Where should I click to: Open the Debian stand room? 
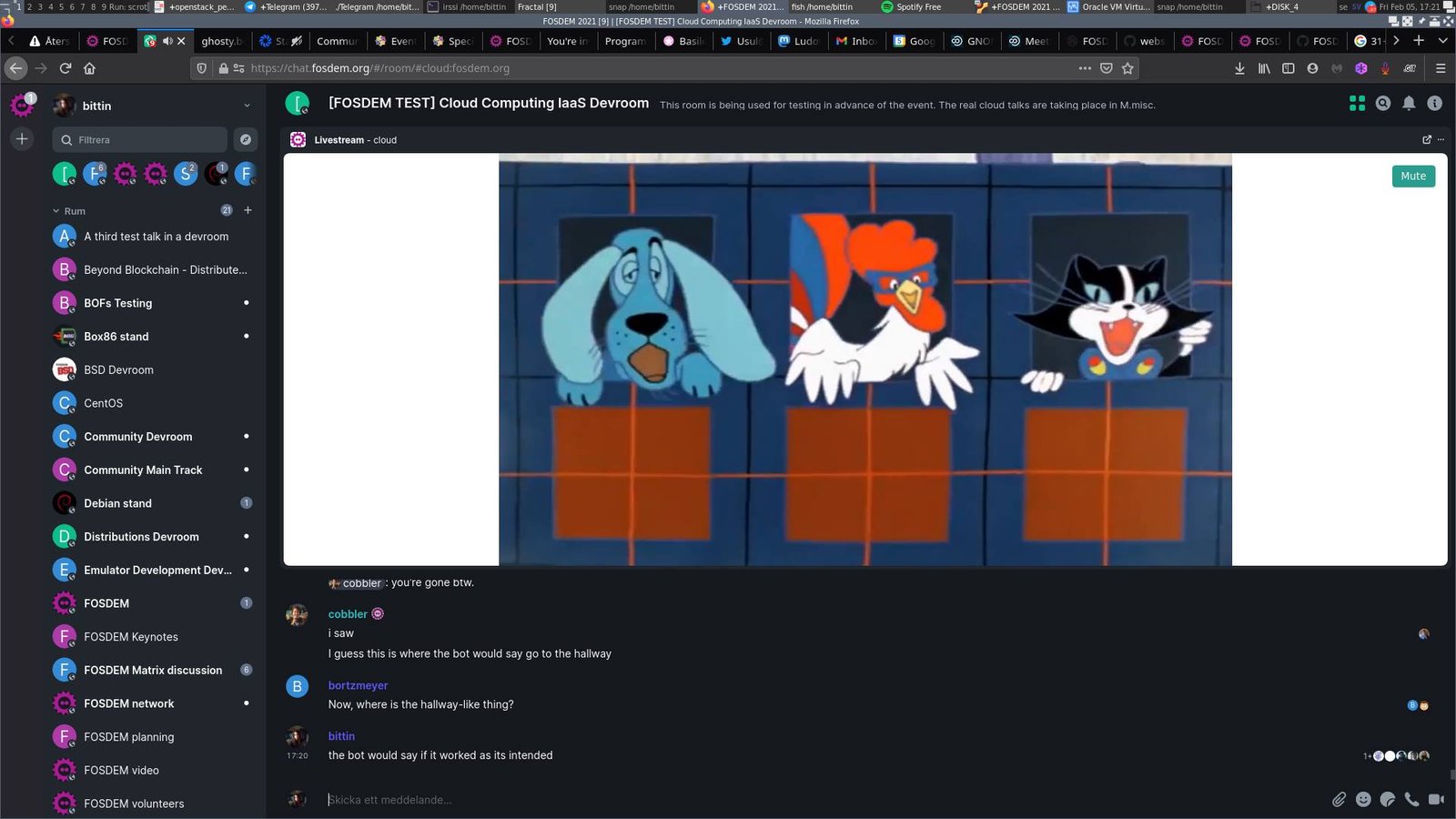pos(118,503)
